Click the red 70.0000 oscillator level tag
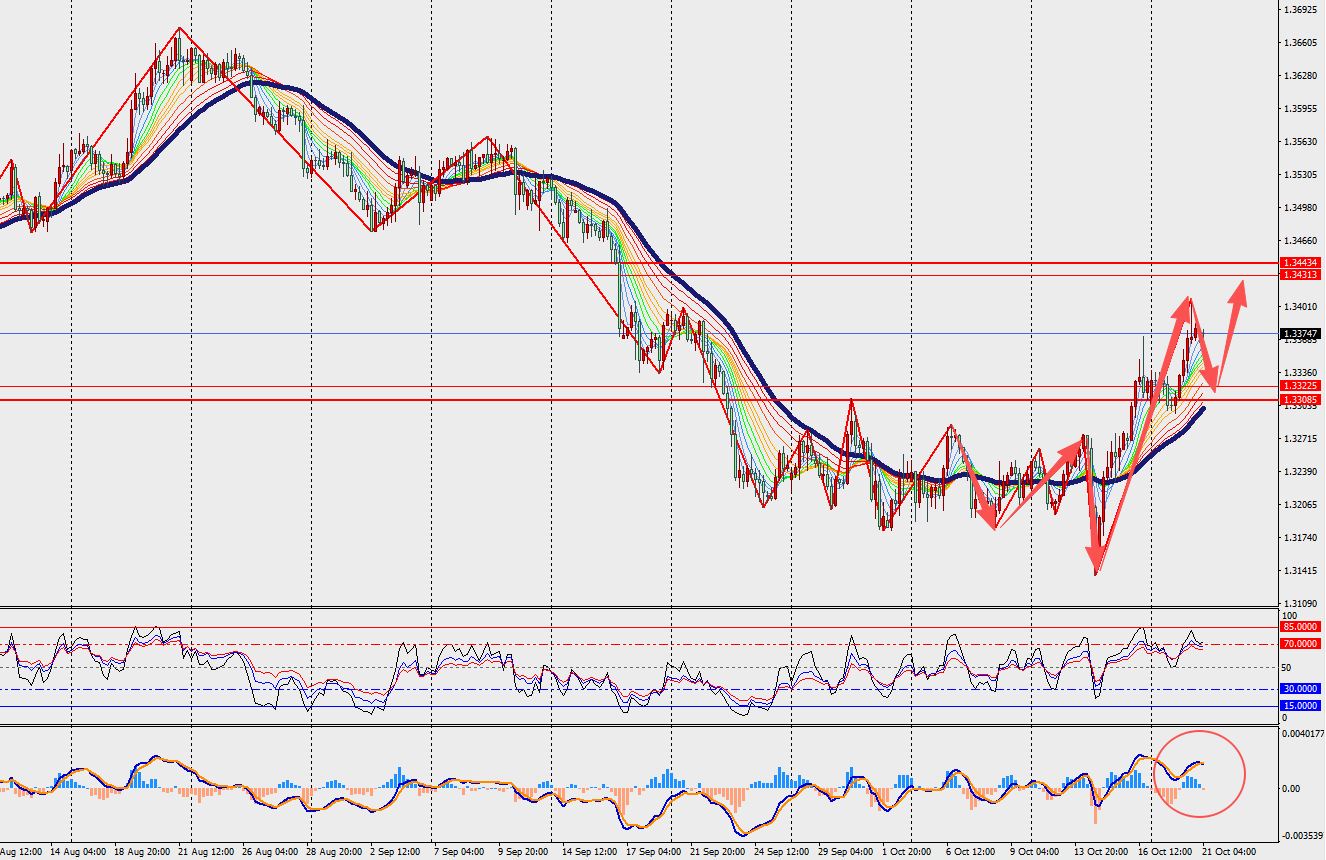The image size is (1326, 860). pos(1301,644)
